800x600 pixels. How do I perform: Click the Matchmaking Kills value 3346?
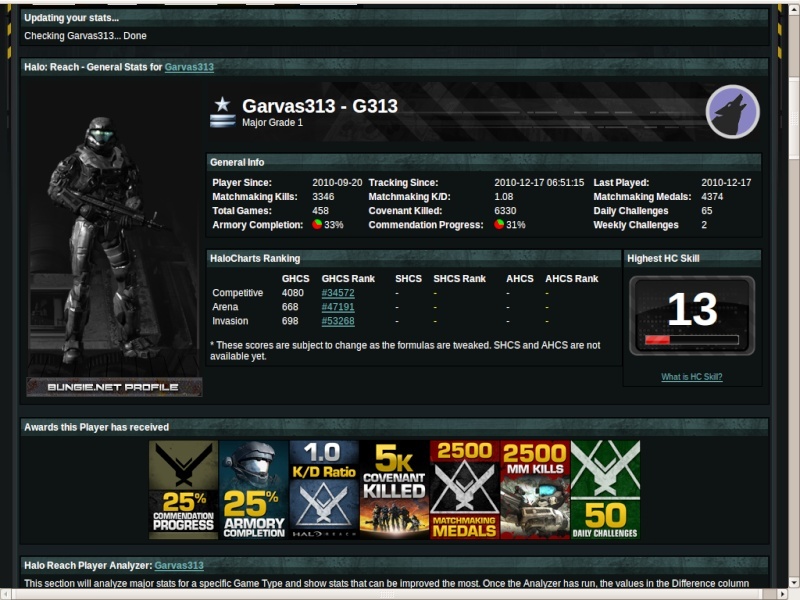pyautogui.click(x=323, y=197)
